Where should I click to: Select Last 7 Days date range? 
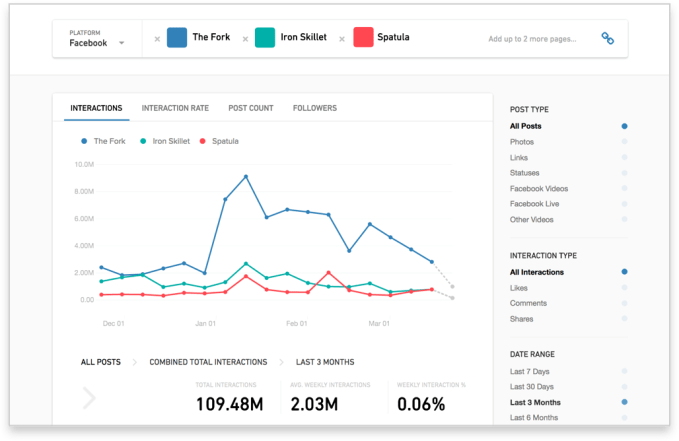[624, 371]
